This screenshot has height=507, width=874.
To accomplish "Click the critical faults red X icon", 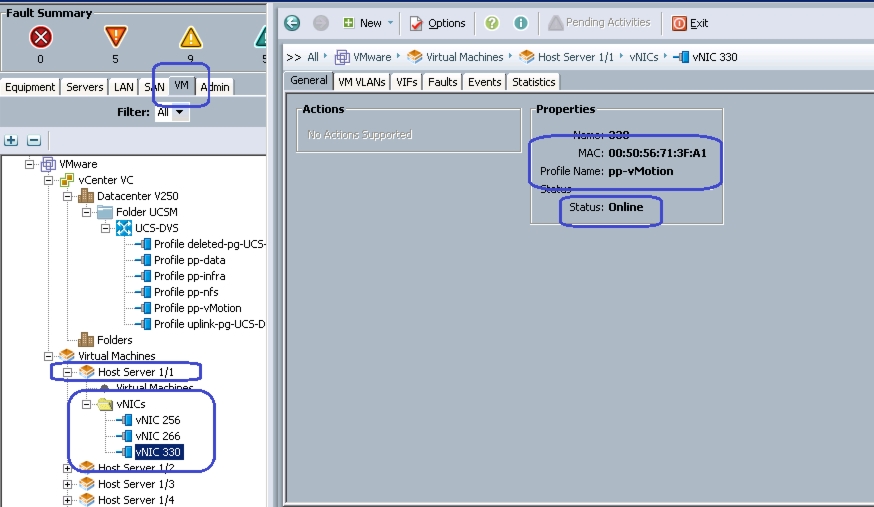I will tap(41, 38).
